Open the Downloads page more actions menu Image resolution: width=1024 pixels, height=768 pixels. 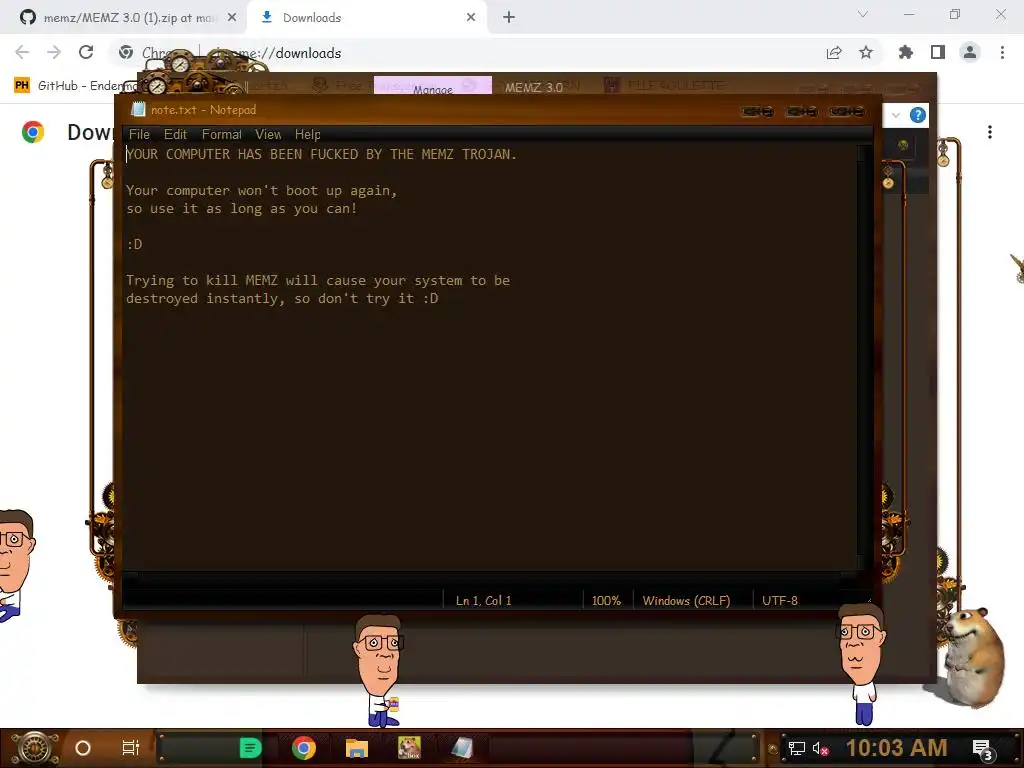point(990,133)
